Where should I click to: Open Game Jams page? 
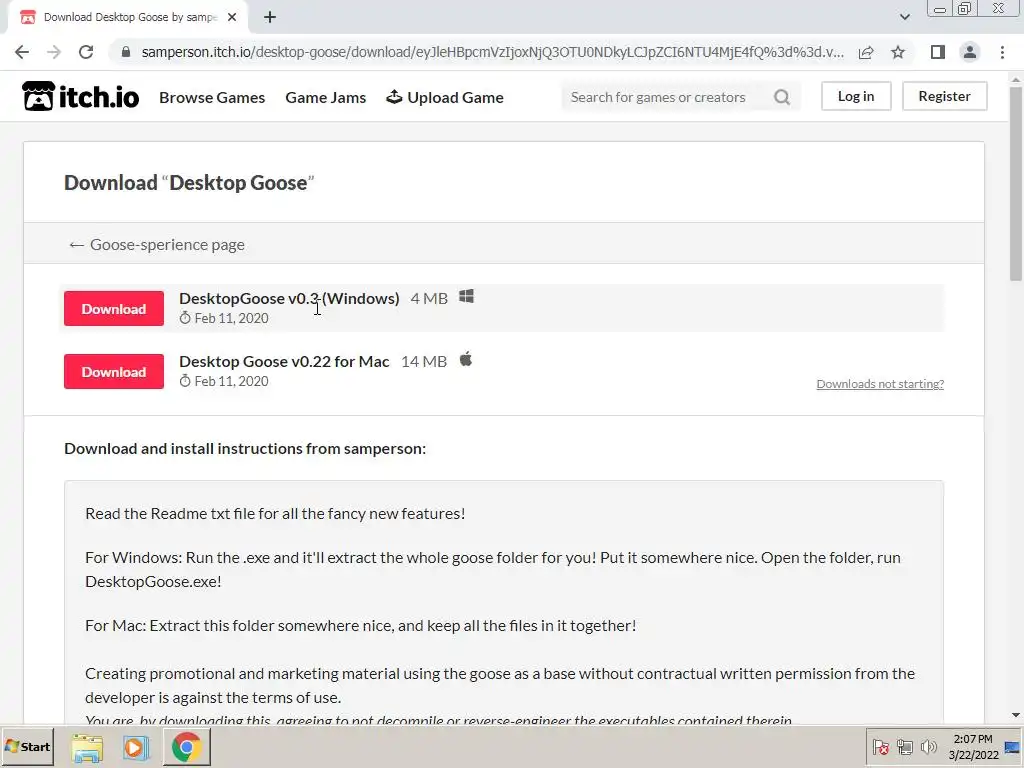(x=325, y=97)
